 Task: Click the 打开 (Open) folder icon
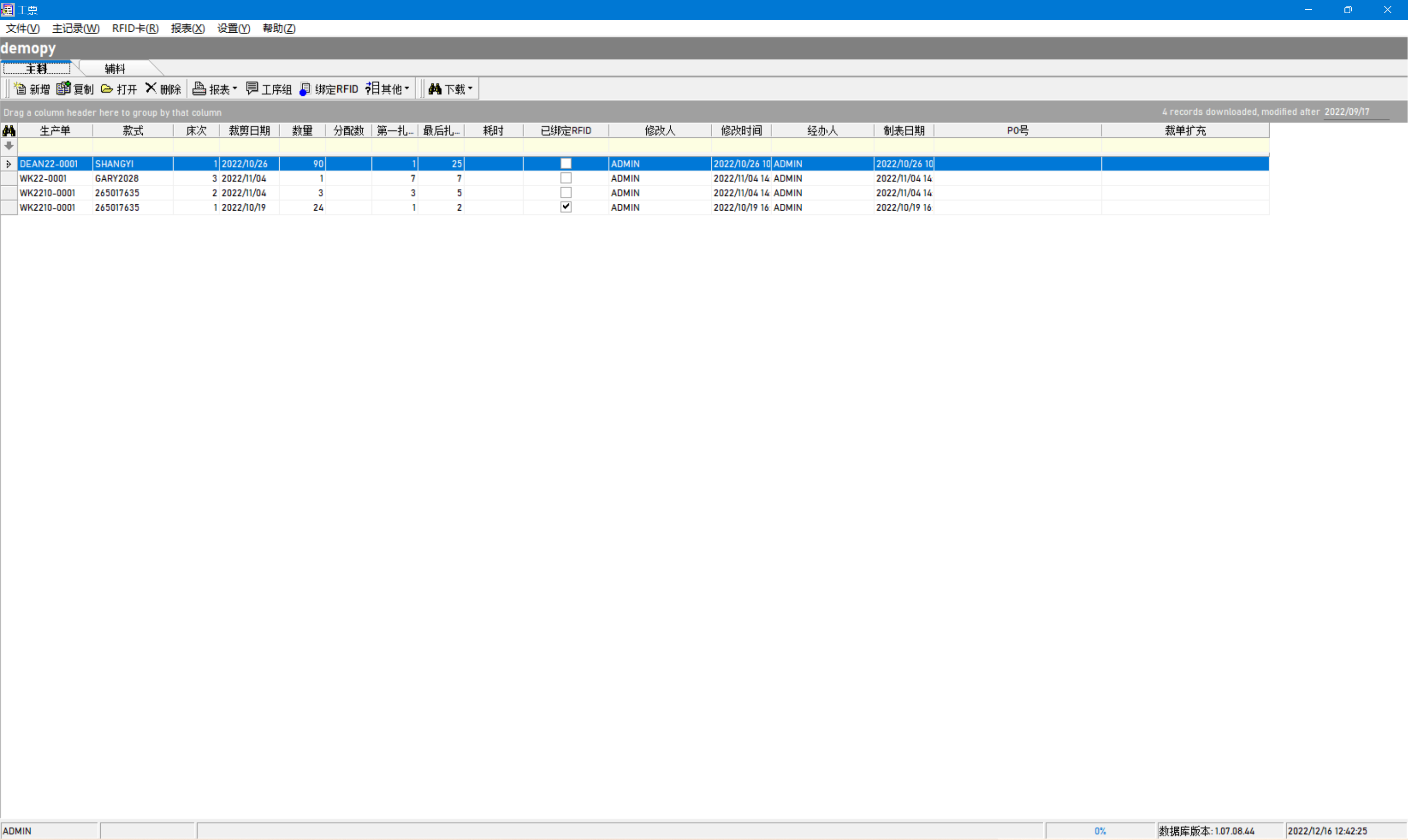pyautogui.click(x=107, y=89)
